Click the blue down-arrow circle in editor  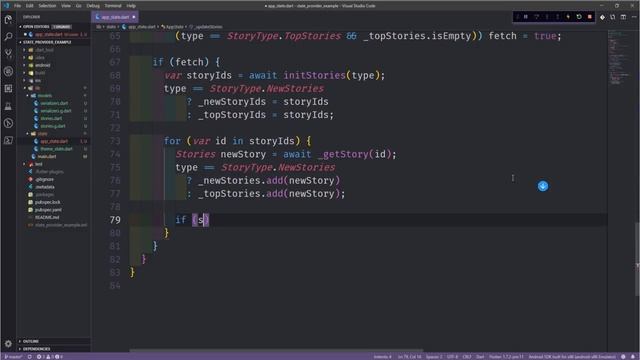[x=543, y=186]
